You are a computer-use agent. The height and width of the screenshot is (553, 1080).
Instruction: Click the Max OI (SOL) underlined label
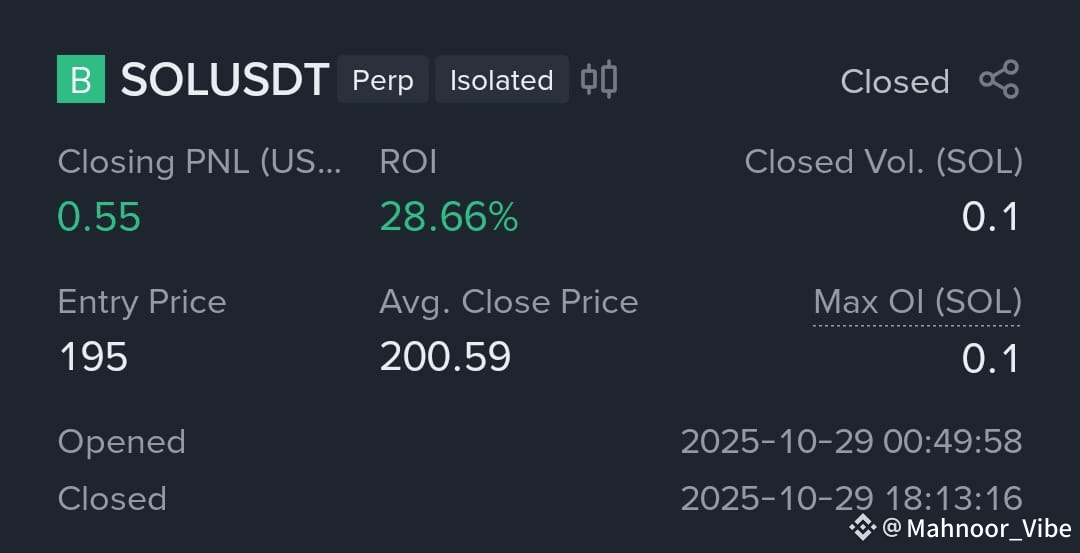coord(917,303)
